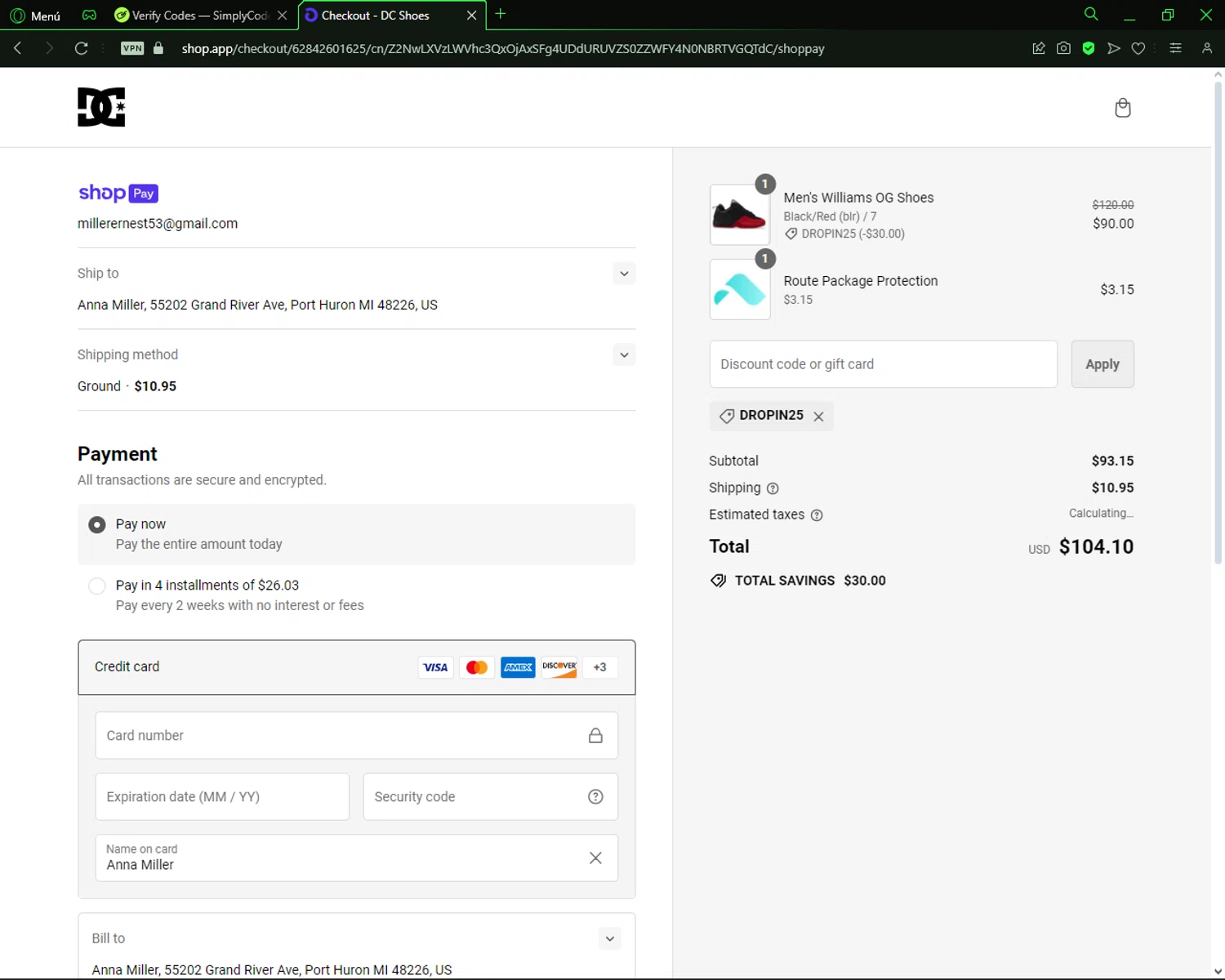This screenshot has height=980, width=1225.
Task: Close the Checkout - DC Shoes tab
Action: click(x=472, y=16)
